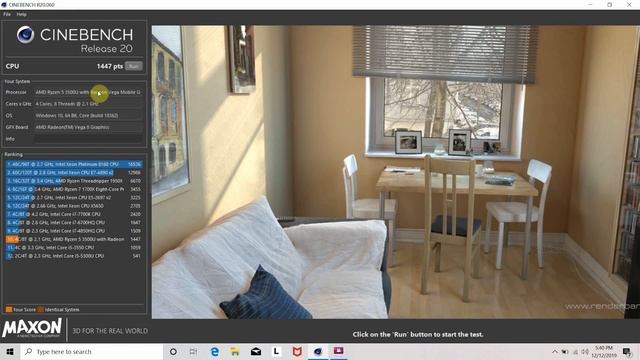
Task: Select the Intel Core i7-7700K ranking row
Action: 74,214
